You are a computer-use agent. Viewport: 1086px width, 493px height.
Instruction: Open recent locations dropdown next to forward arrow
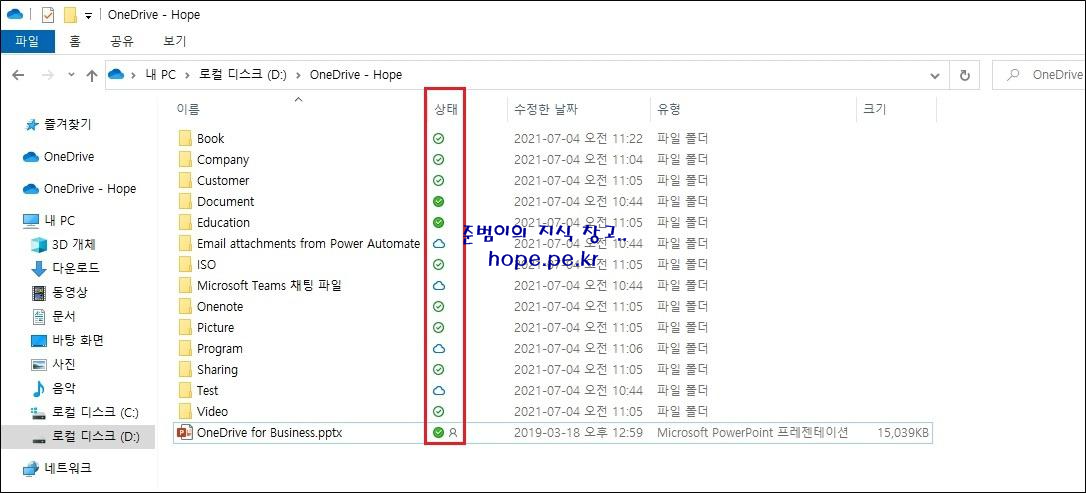(x=71, y=75)
